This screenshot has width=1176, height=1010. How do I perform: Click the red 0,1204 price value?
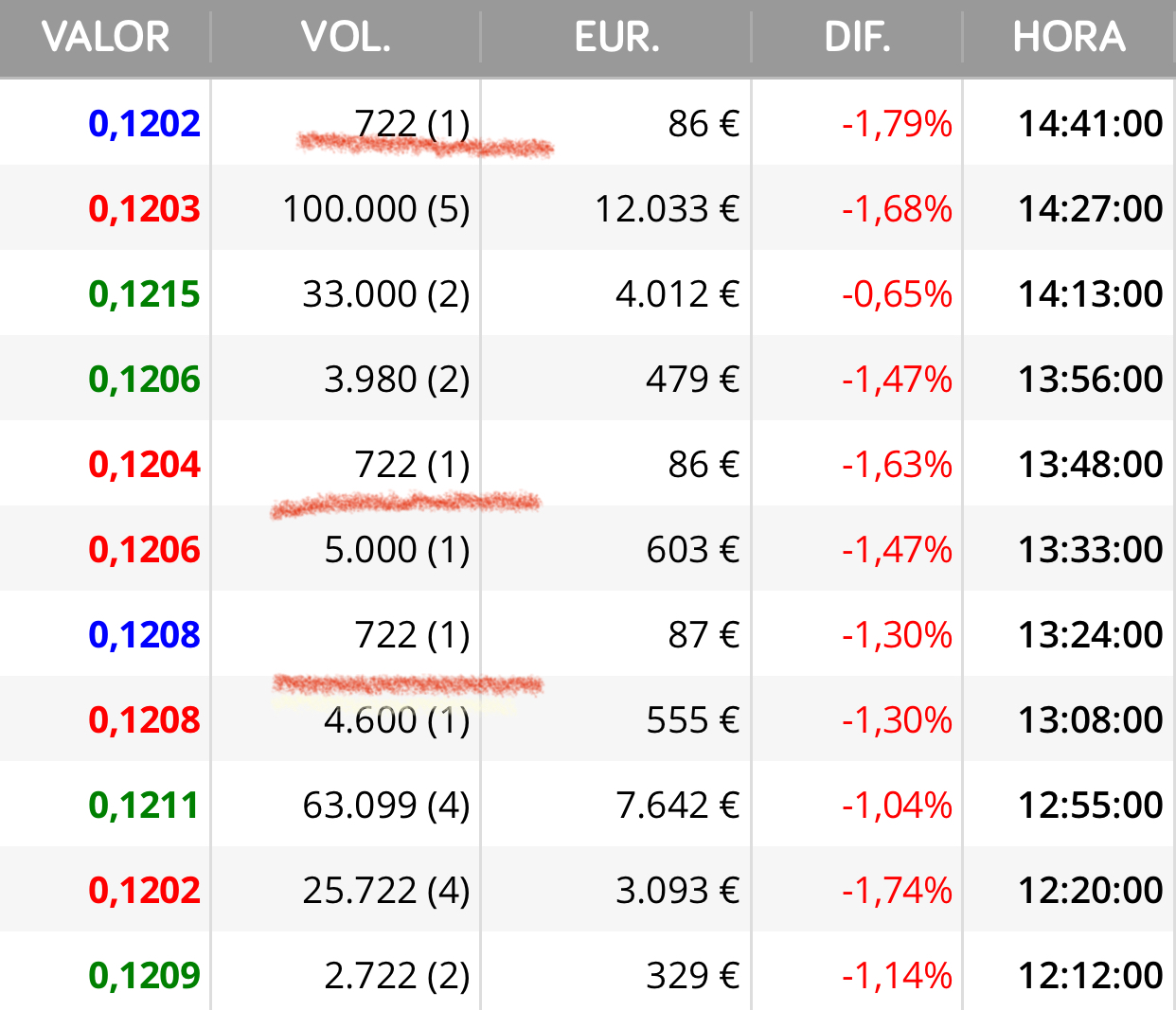[144, 465]
